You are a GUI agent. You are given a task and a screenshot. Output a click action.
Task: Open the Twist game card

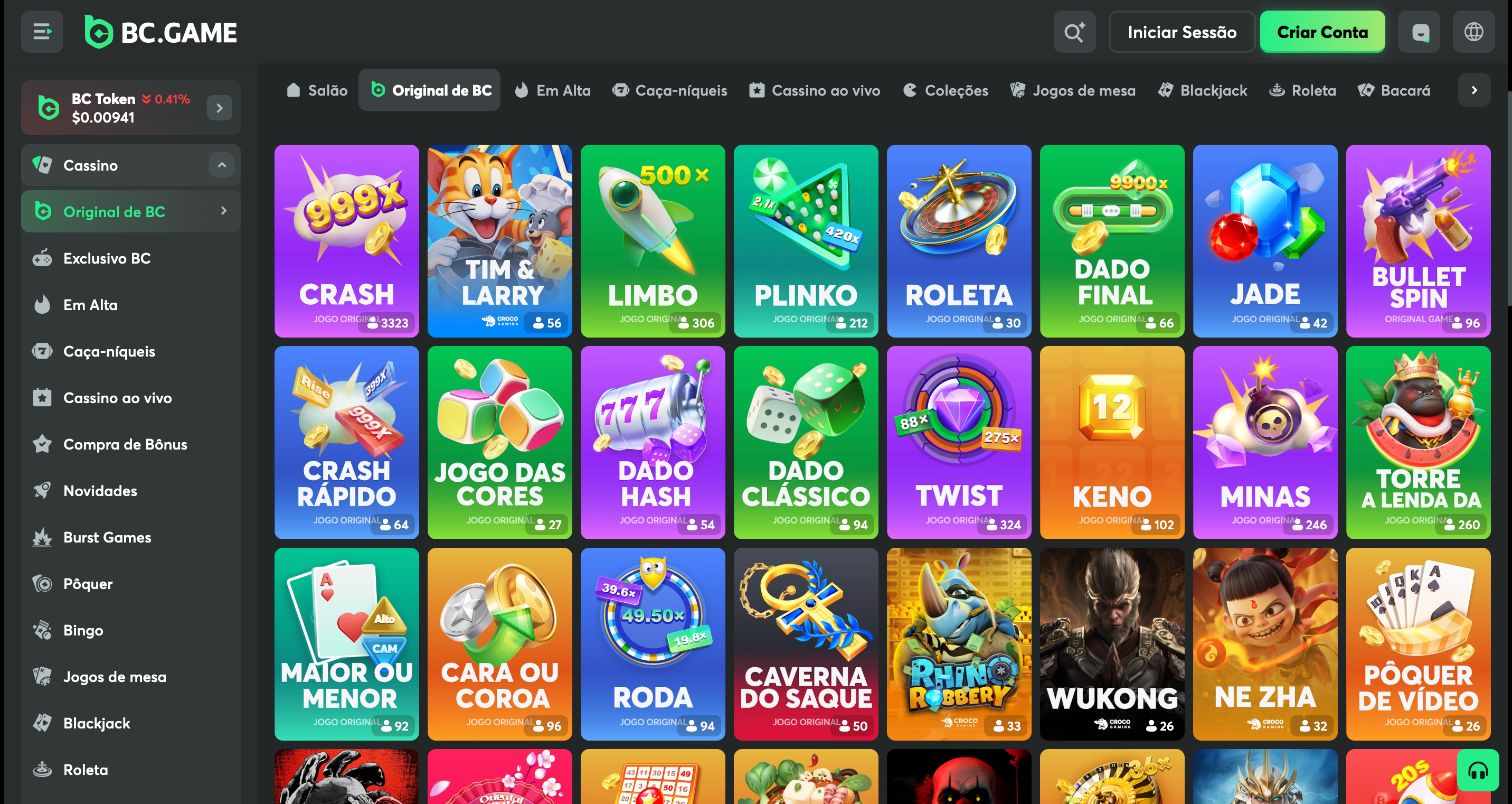(x=959, y=442)
